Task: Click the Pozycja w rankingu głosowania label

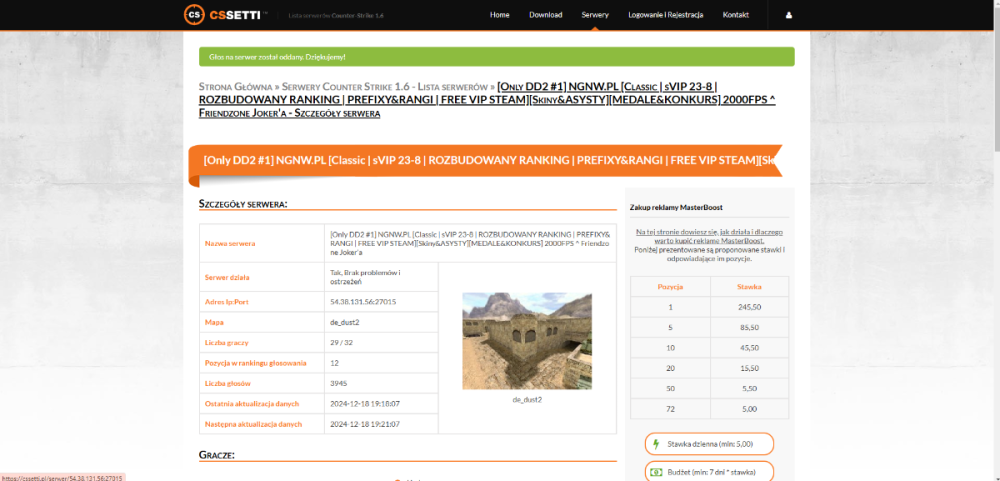Action: coord(255,363)
